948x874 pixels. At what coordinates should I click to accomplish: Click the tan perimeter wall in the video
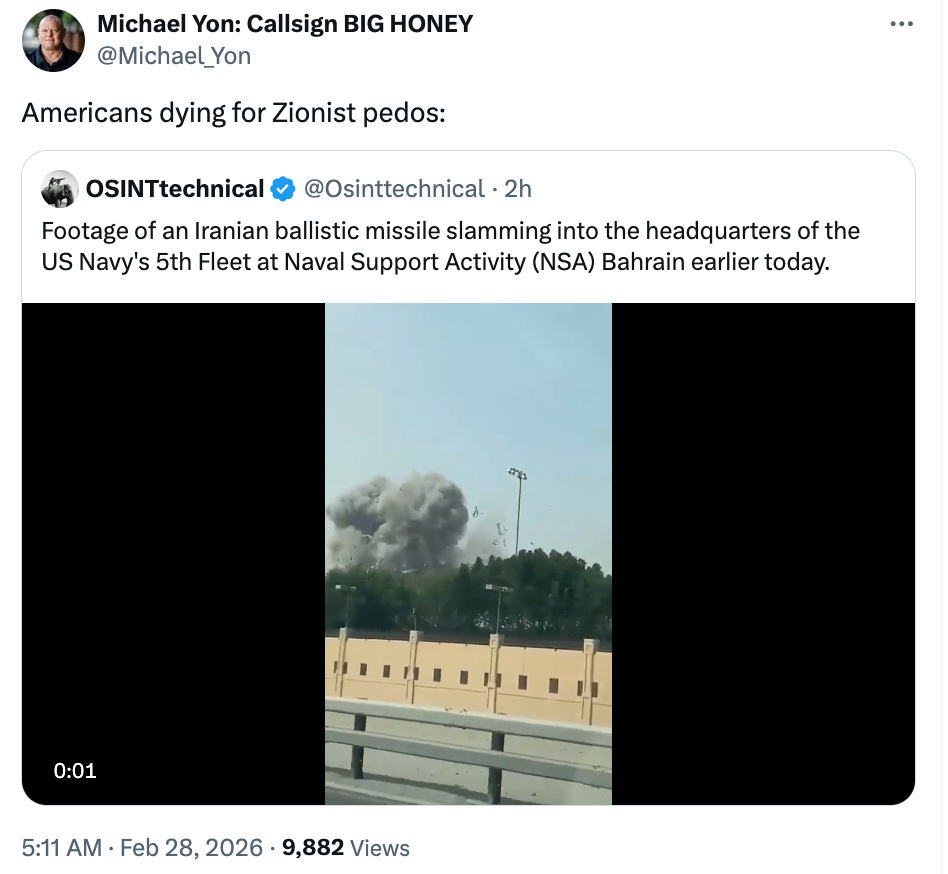tap(468, 675)
